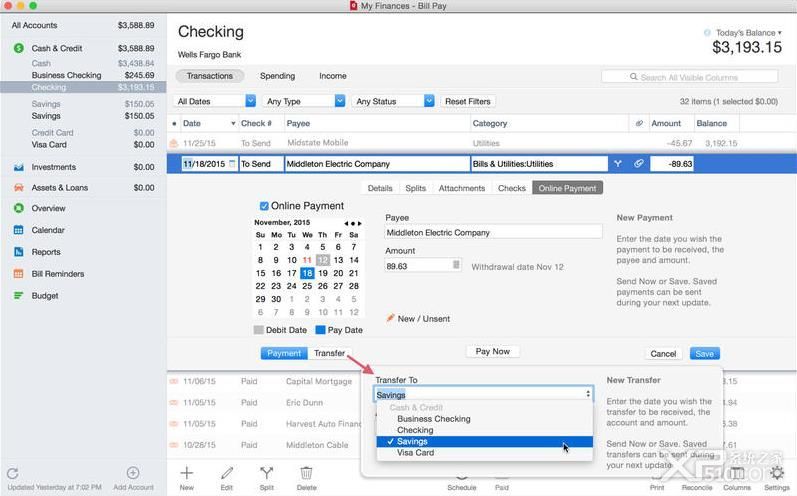Viewport: 797px width, 496px height.
Task: Click the Search All Visible Columns field
Action: click(x=689, y=77)
